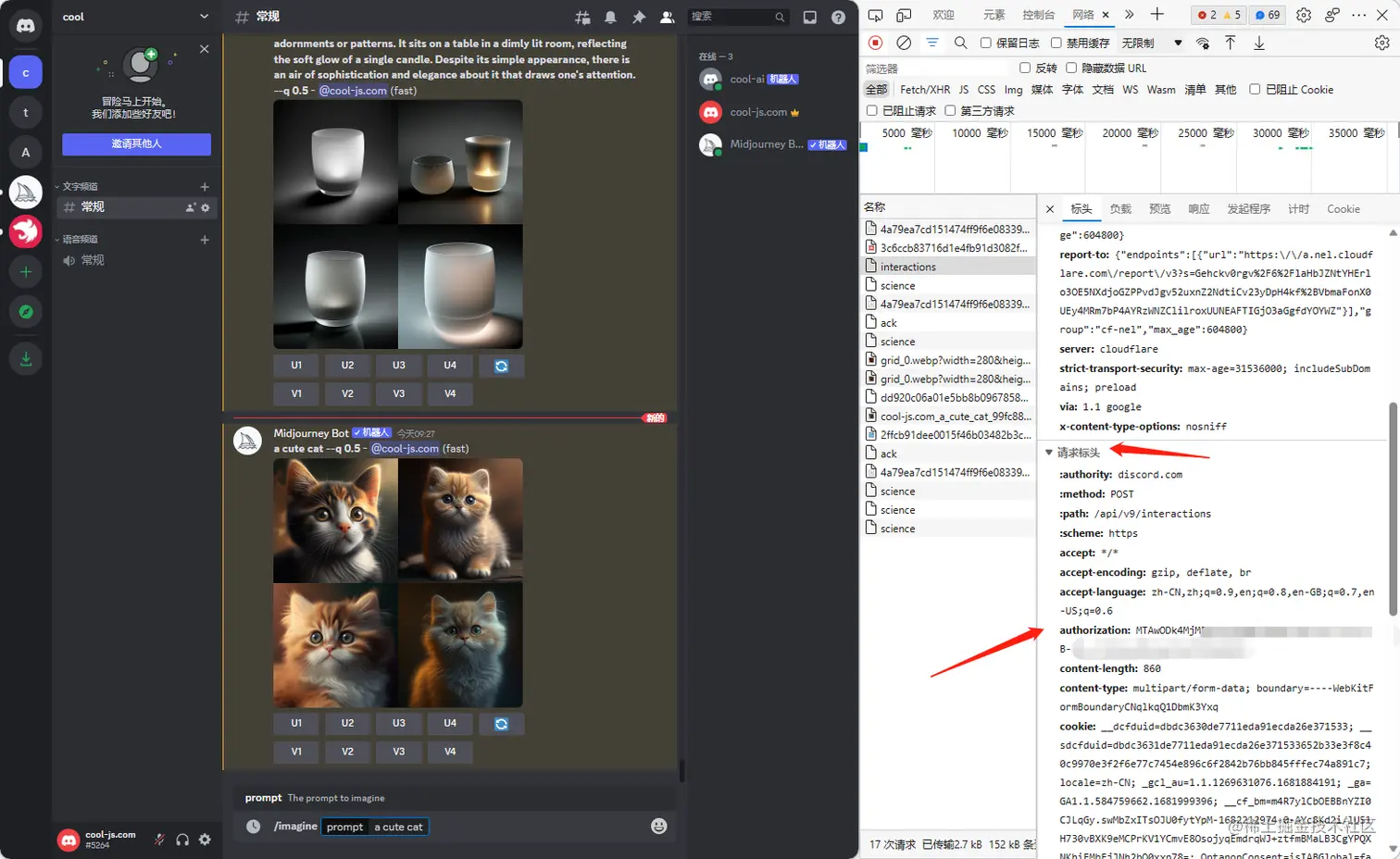The width and height of the screenshot is (1400, 859).
Task: Toggle DevTools device emulation icon
Action: pos(904,15)
